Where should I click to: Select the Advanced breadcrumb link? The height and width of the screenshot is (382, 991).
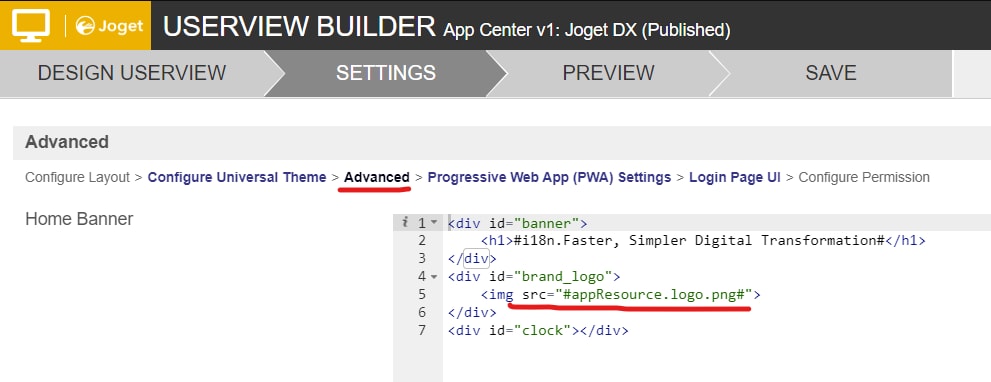coord(377,177)
